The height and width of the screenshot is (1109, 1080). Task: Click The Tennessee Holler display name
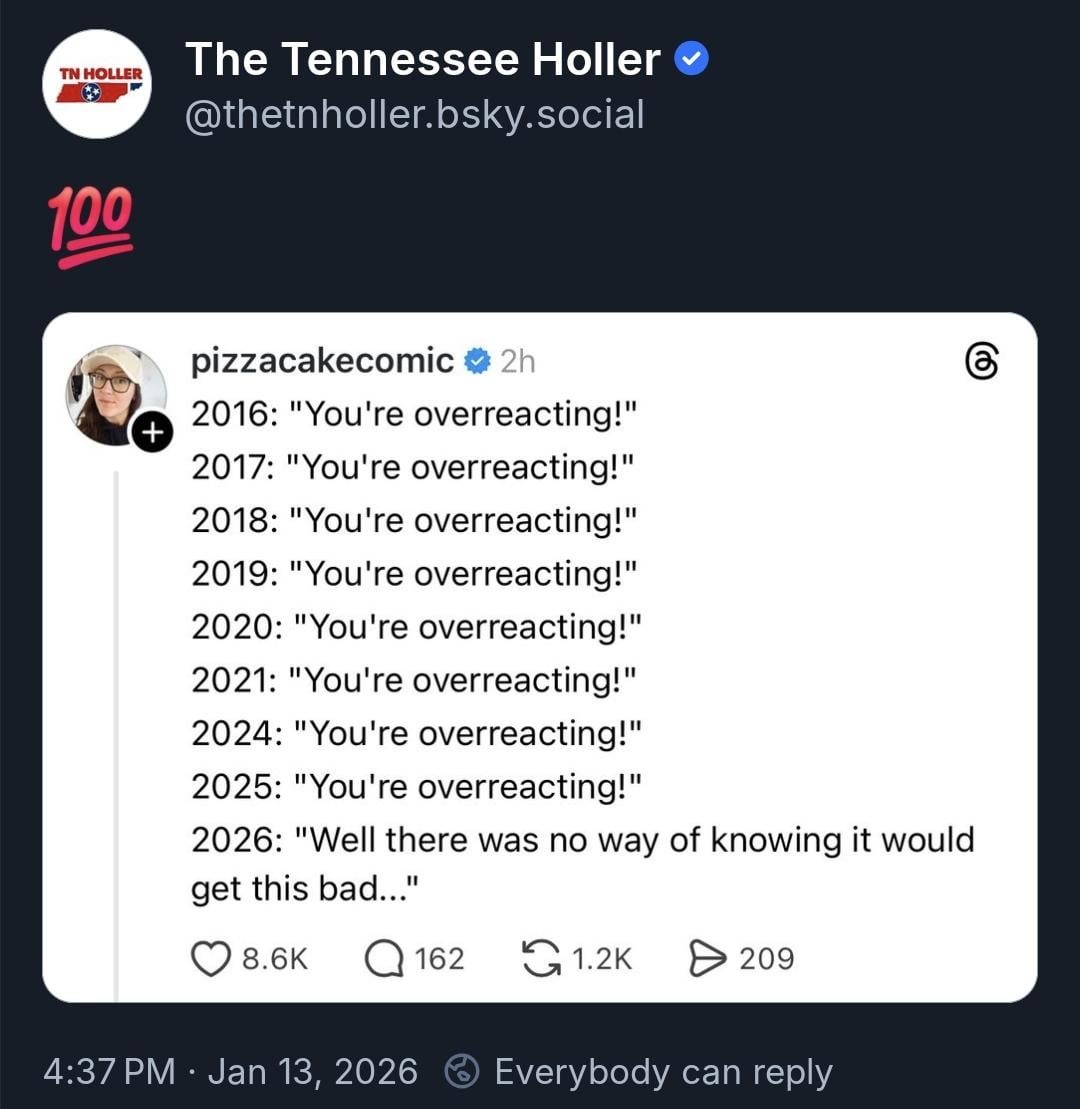pos(422,60)
